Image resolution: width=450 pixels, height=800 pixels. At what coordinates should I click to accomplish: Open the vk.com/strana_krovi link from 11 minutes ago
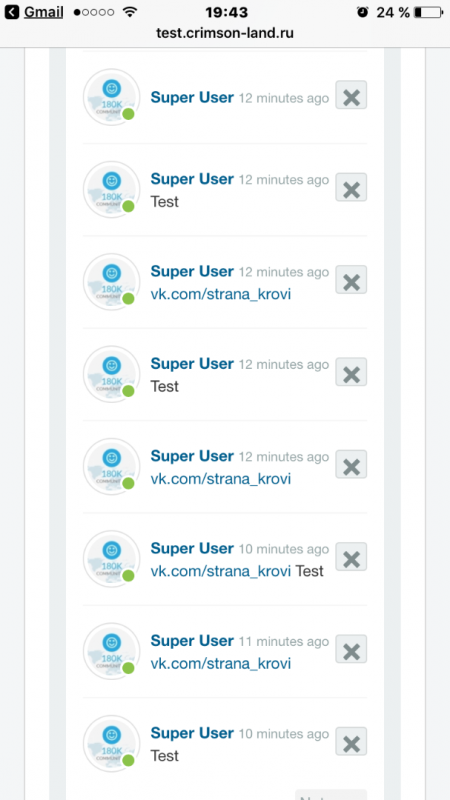click(x=220, y=664)
